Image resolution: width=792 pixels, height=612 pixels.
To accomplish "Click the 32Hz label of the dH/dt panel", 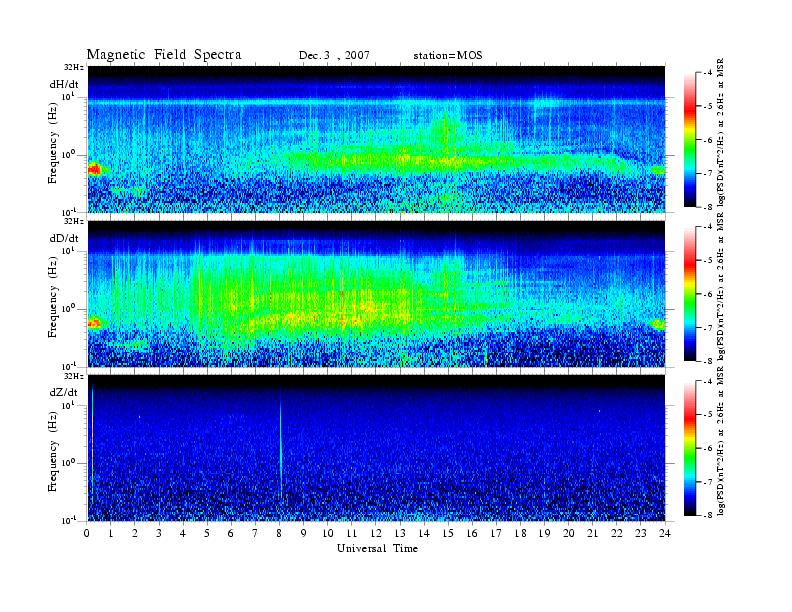I will tap(73, 67).
